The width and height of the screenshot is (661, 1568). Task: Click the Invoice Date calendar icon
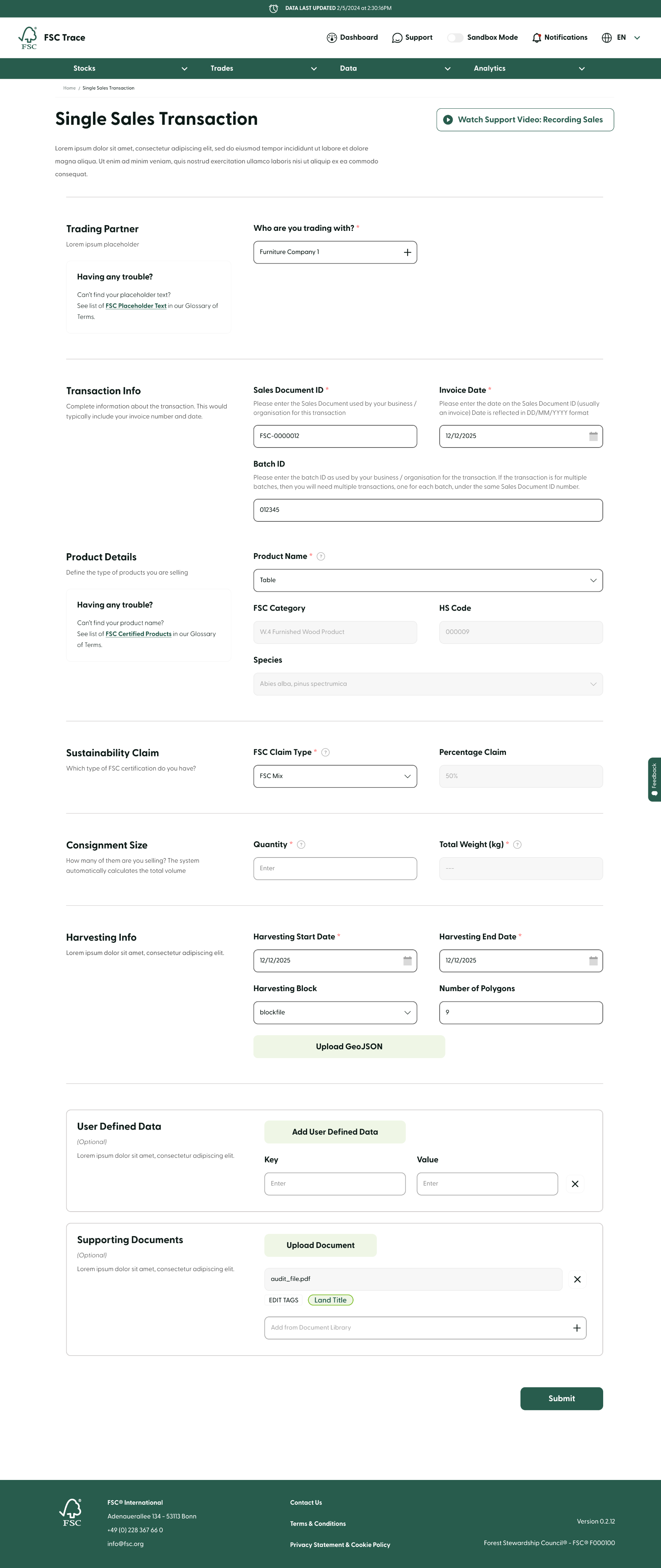pyautogui.click(x=593, y=436)
